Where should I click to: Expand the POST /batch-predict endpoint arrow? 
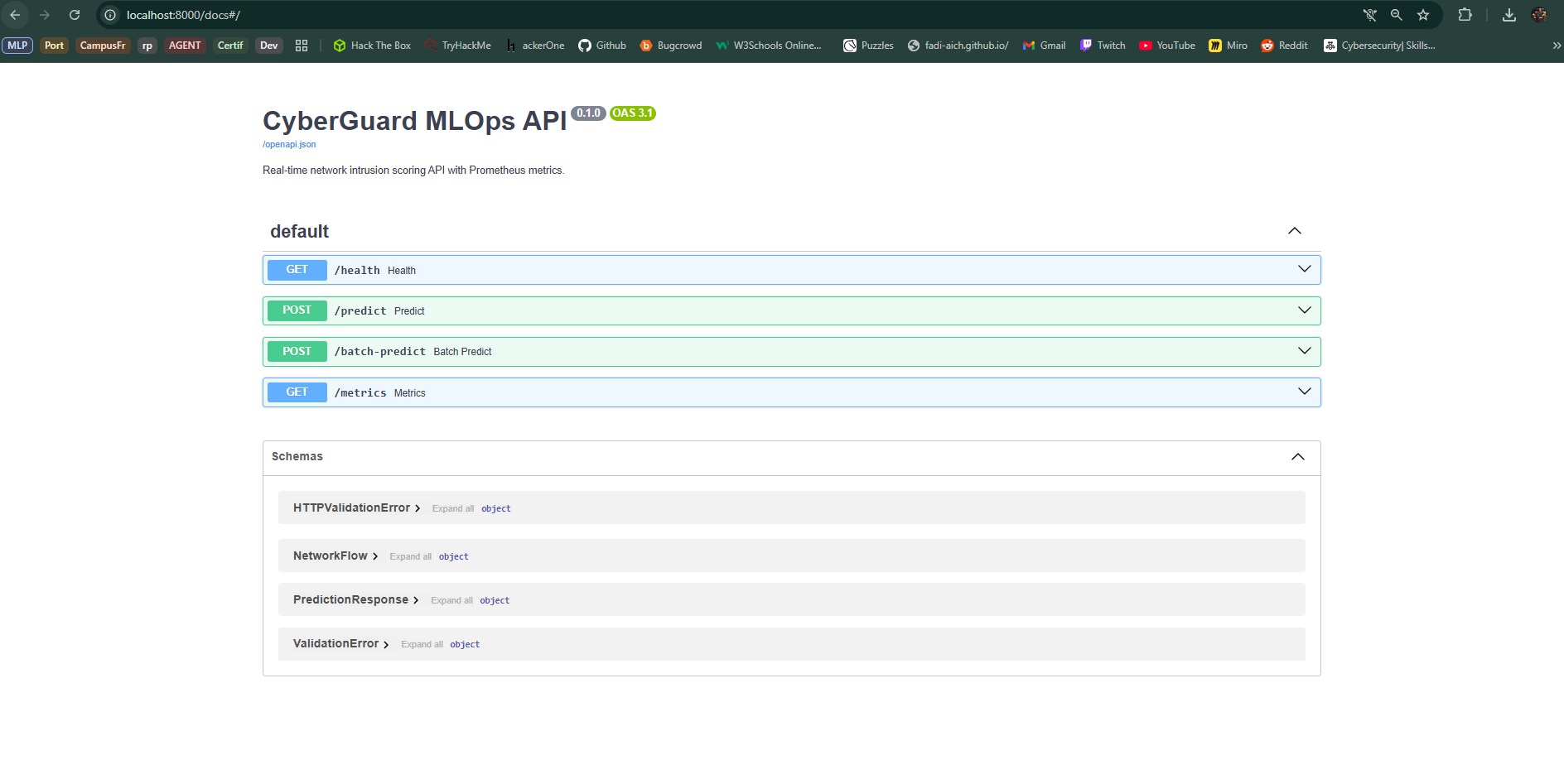(1305, 351)
